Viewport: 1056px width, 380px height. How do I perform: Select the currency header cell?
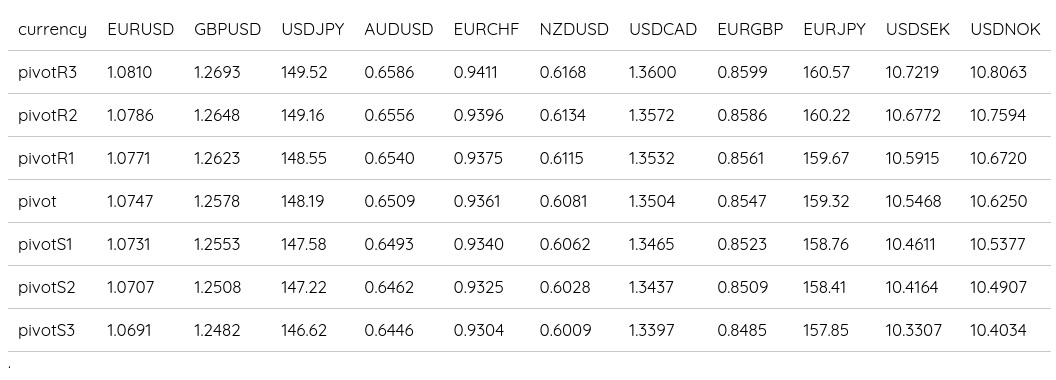coord(53,30)
